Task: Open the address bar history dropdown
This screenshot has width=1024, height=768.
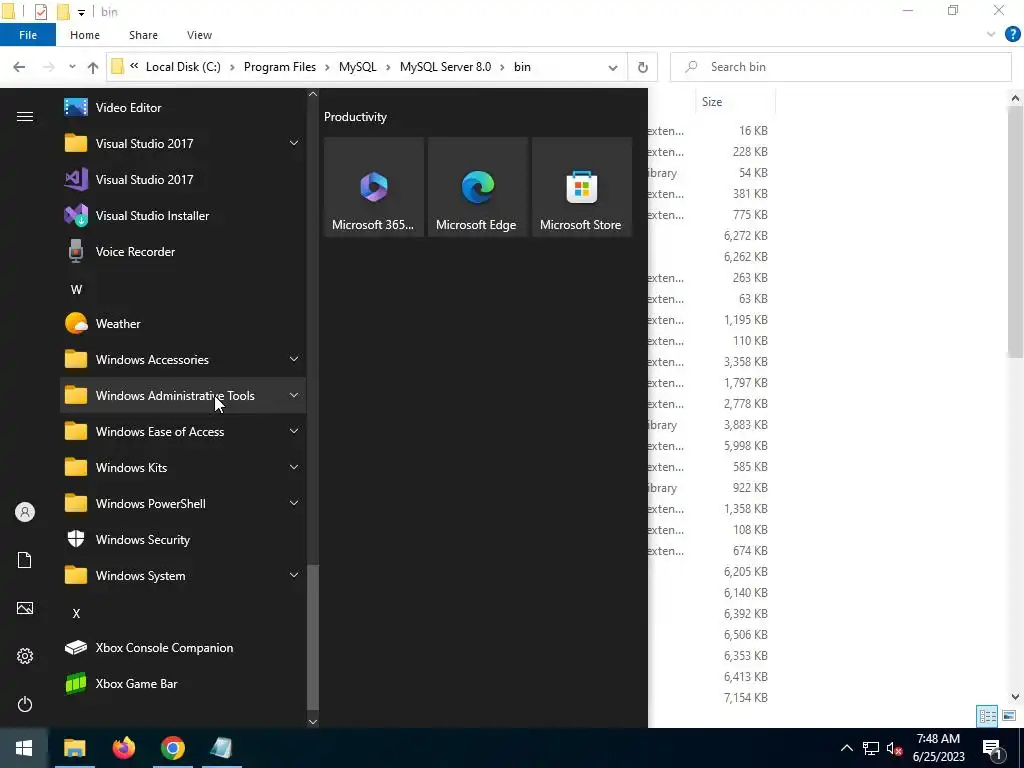Action: [613, 67]
